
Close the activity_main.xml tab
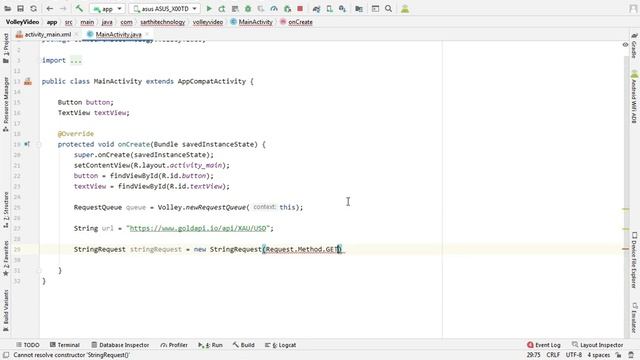77,35
